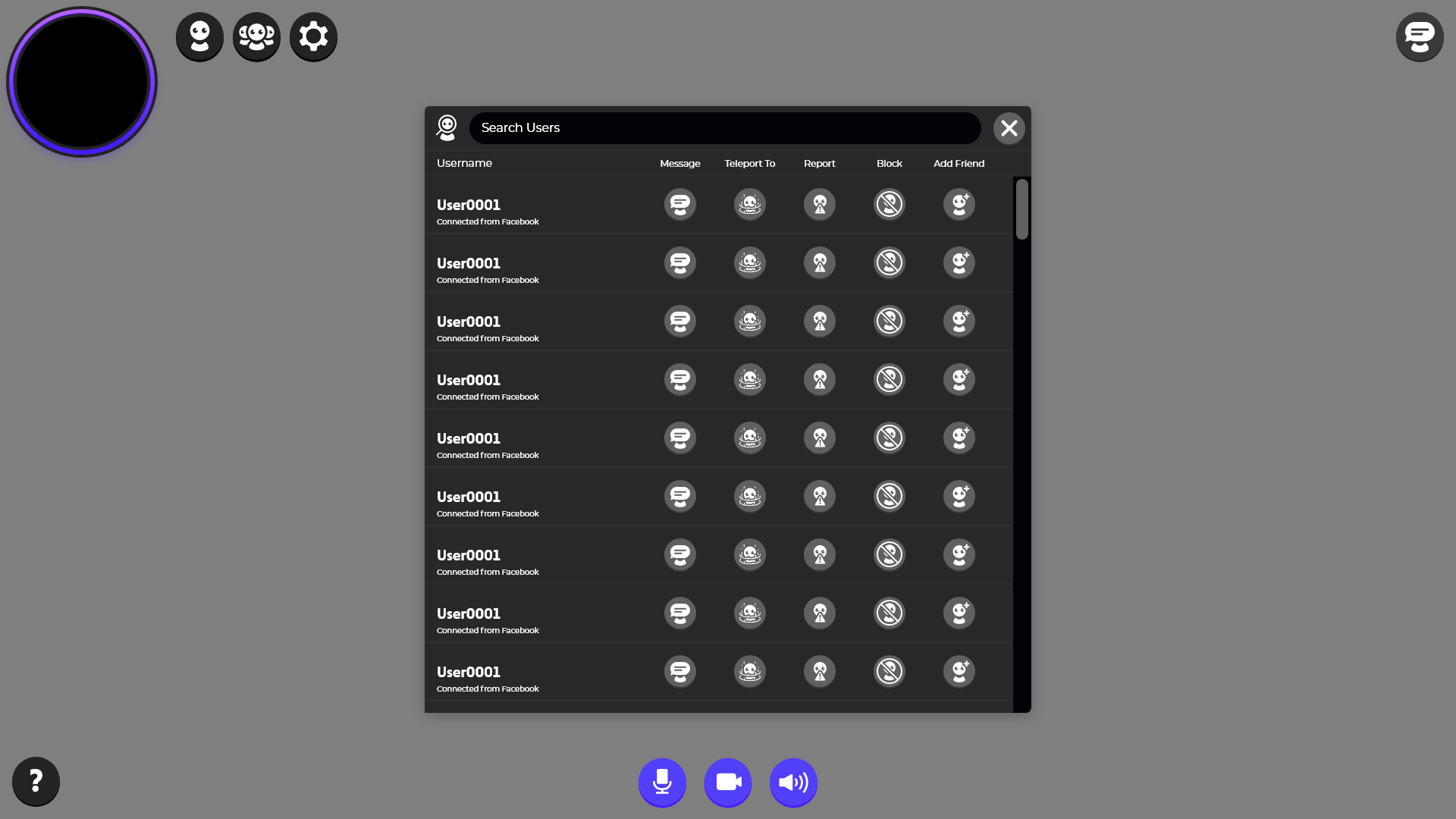
Task: Click the user list scrollbar thumb
Action: tap(1021, 209)
